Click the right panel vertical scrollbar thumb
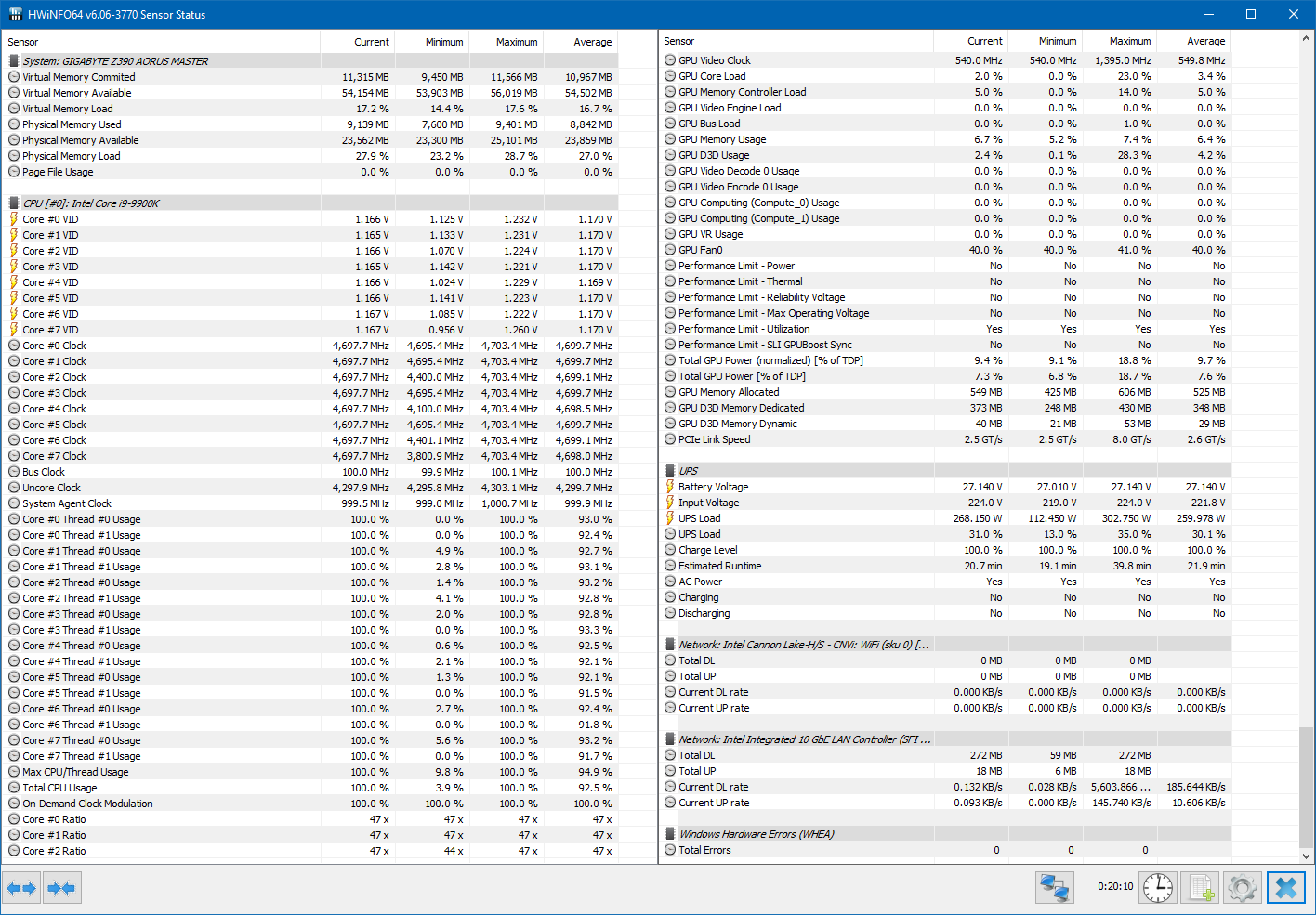Screen dimensions: 1316x915 [x=1307, y=787]
